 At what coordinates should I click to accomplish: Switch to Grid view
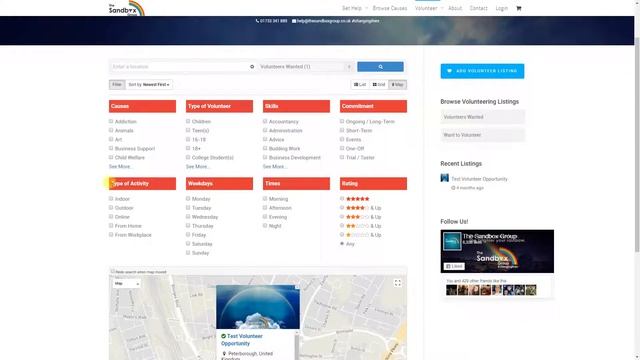[379, 84]
